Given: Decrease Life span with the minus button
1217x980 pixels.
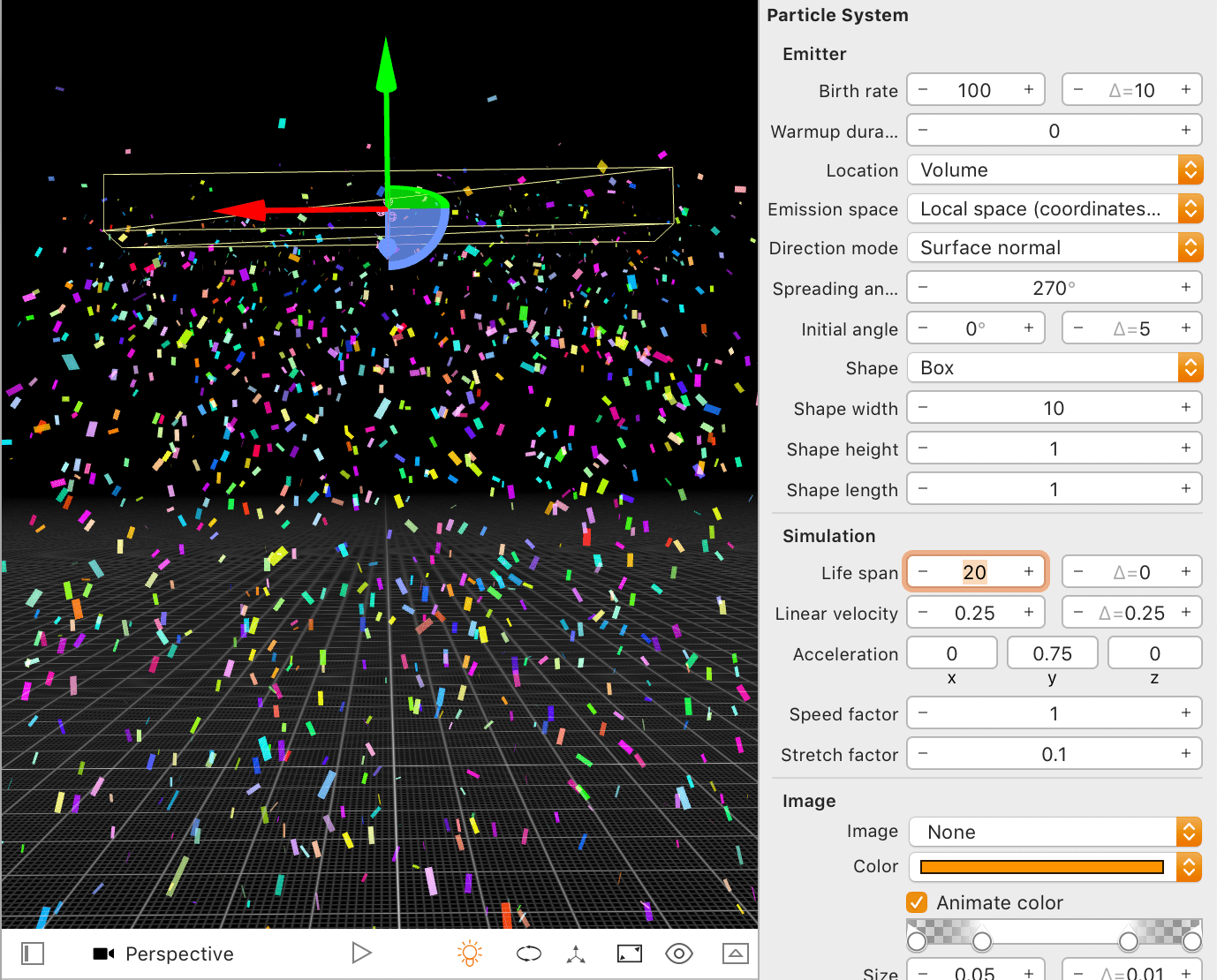Looking at the screenshot, I should click(924, 571).
